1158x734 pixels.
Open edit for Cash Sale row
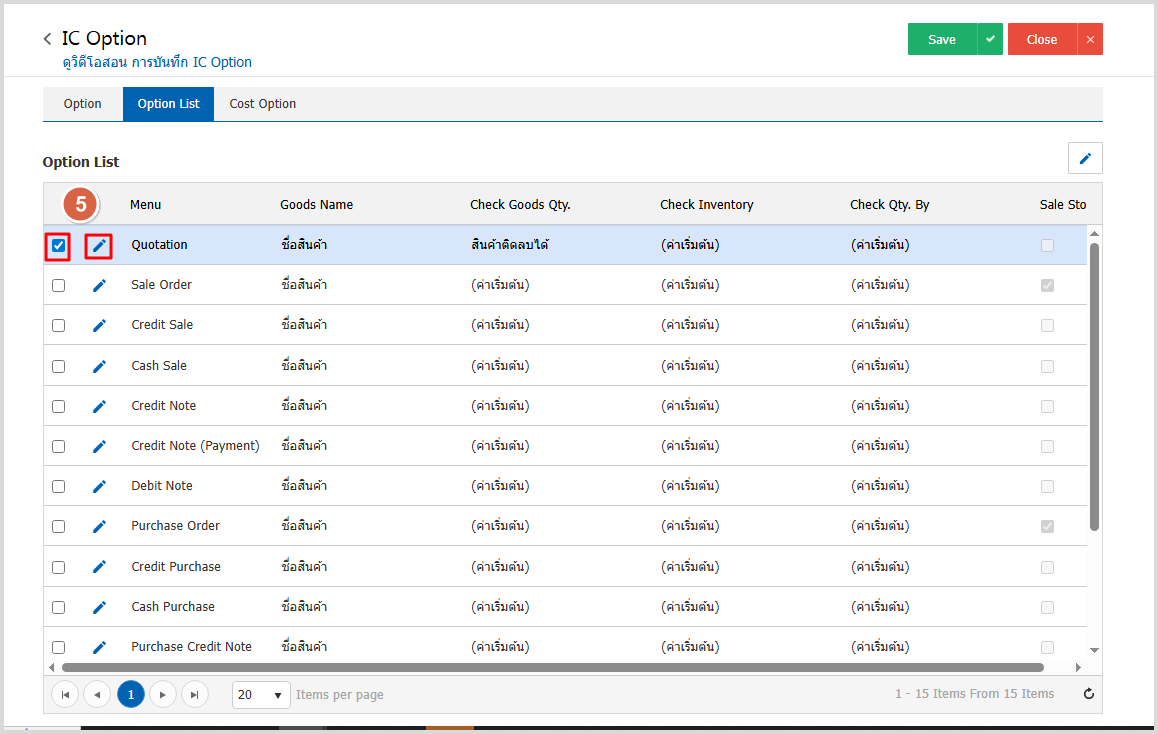(x=99, y=366)
